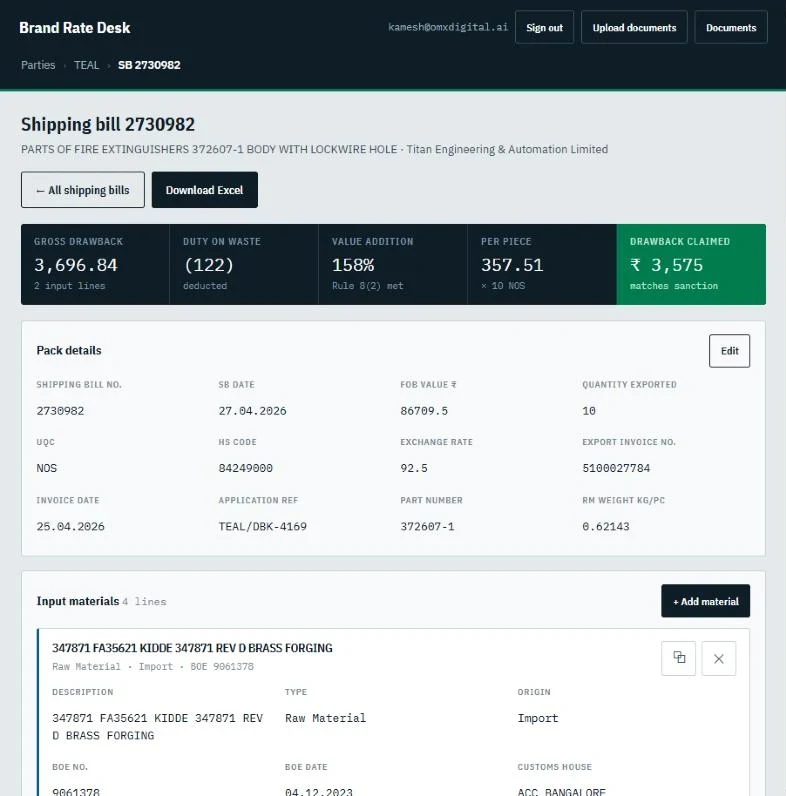Click part number value 372607-1
786x796 pixels.
427,526
